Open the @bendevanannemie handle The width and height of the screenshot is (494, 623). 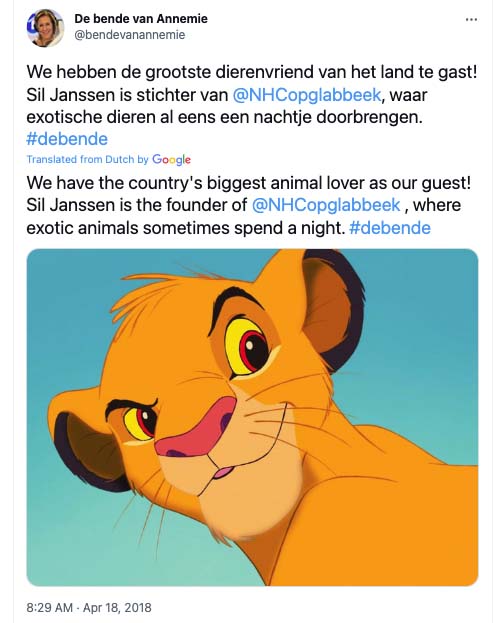point(130,35)
